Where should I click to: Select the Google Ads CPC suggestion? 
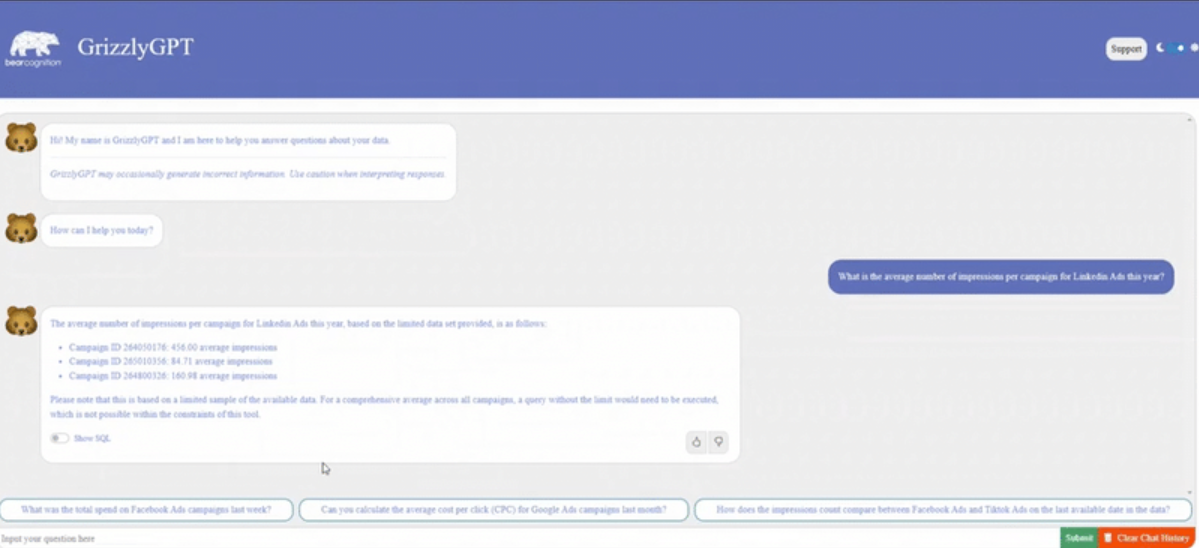click(x=493, y=510)
